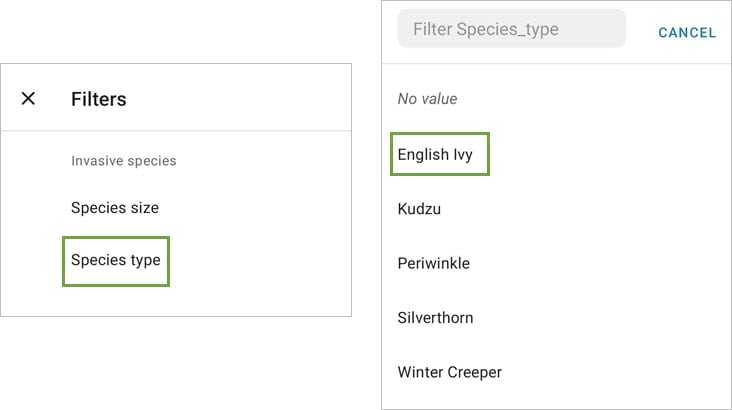Select the English Ivy option

click(435, 155)
